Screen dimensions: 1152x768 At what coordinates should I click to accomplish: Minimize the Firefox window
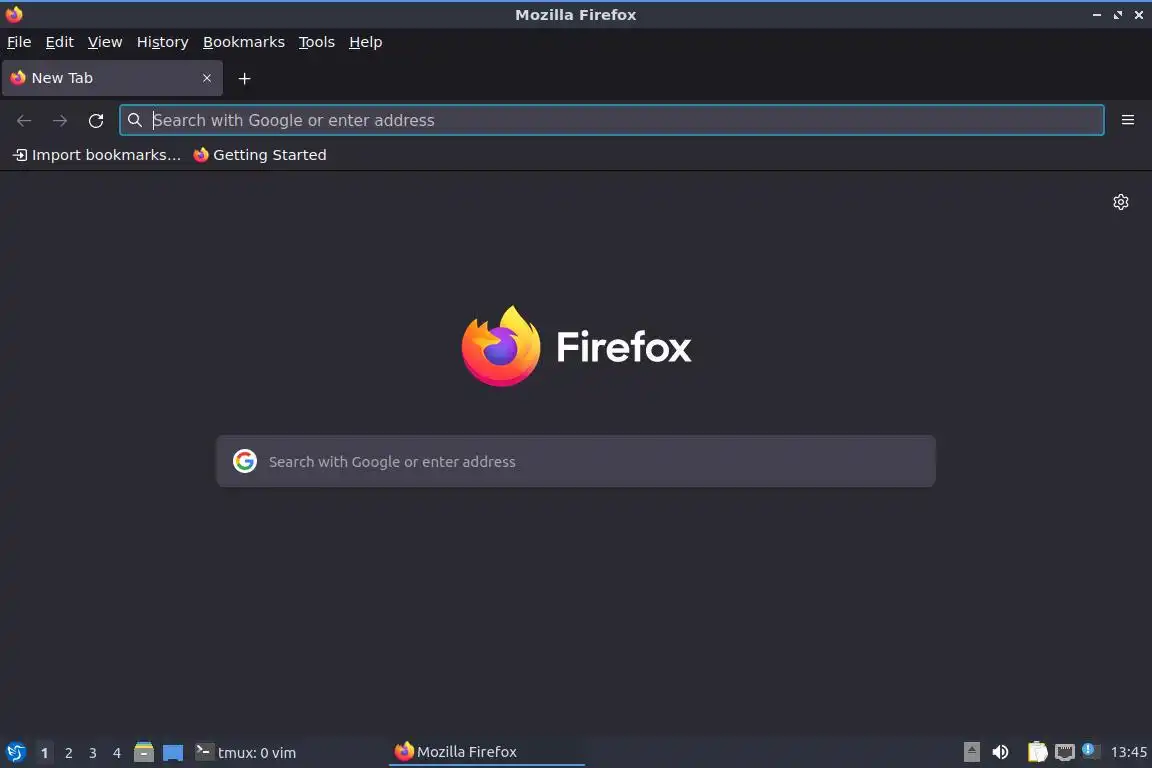[1097, 15]
